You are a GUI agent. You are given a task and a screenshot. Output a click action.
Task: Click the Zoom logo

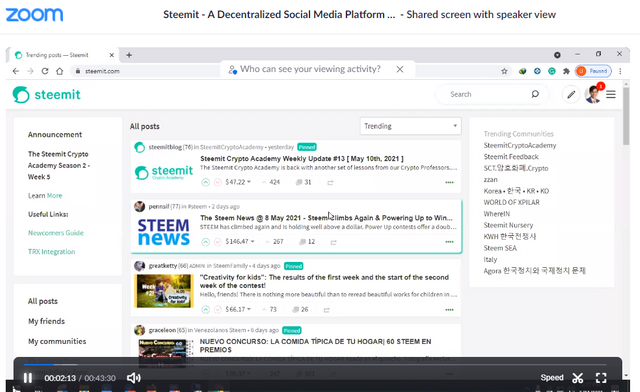pyautogui.click(x=34, y=15)
